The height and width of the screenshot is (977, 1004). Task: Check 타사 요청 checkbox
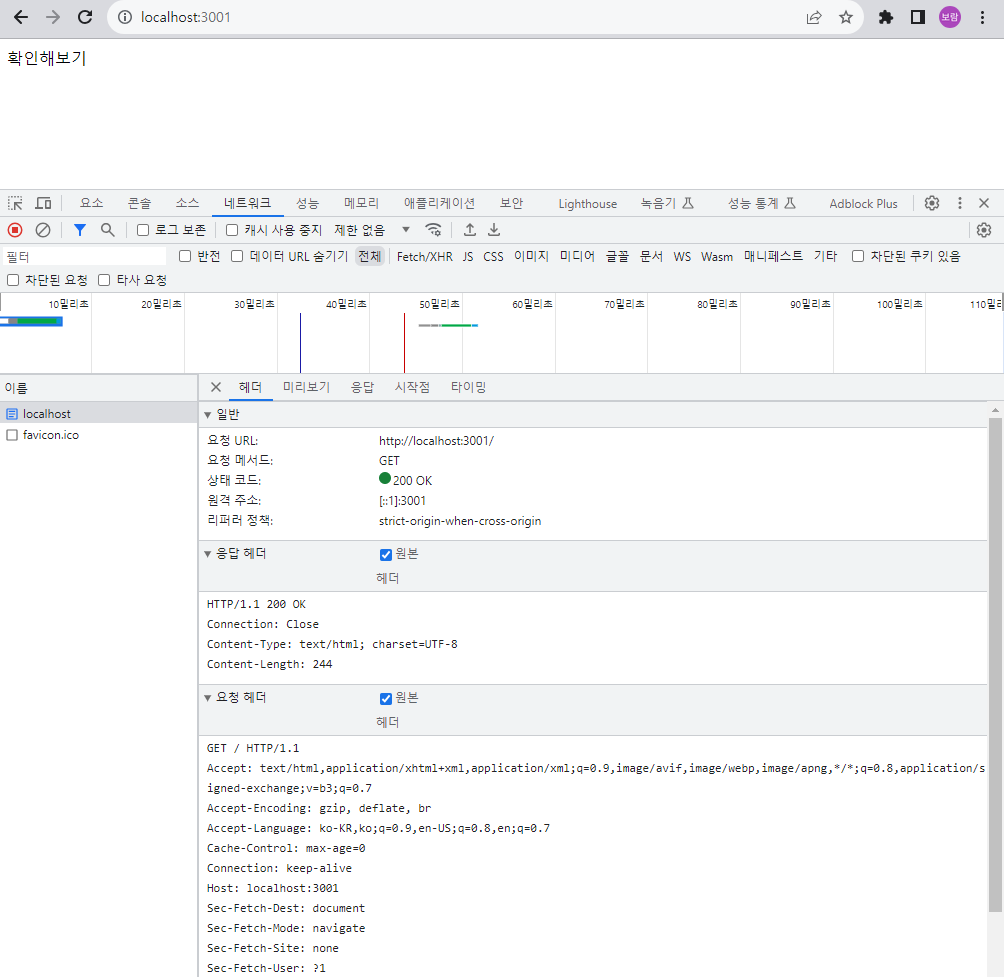pos(104,280)
